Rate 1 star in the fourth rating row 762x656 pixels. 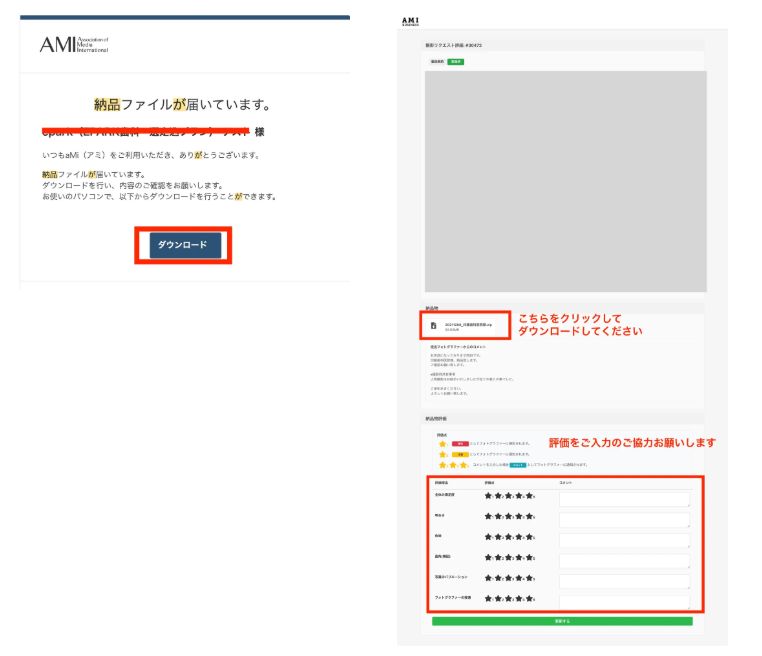tap(488, 558)
